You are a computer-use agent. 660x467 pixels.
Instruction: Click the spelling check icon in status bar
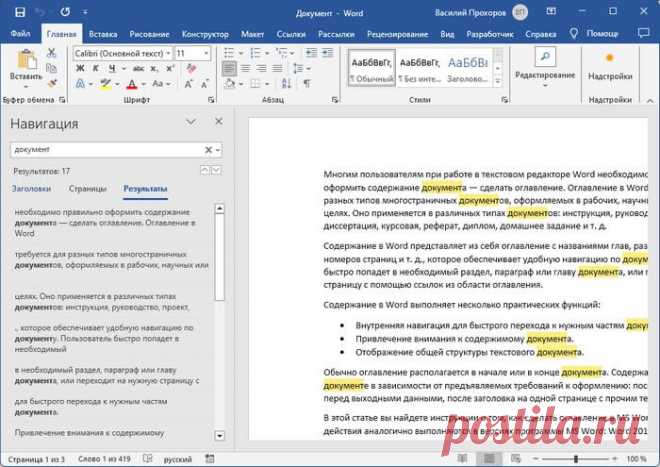[147, 458]
